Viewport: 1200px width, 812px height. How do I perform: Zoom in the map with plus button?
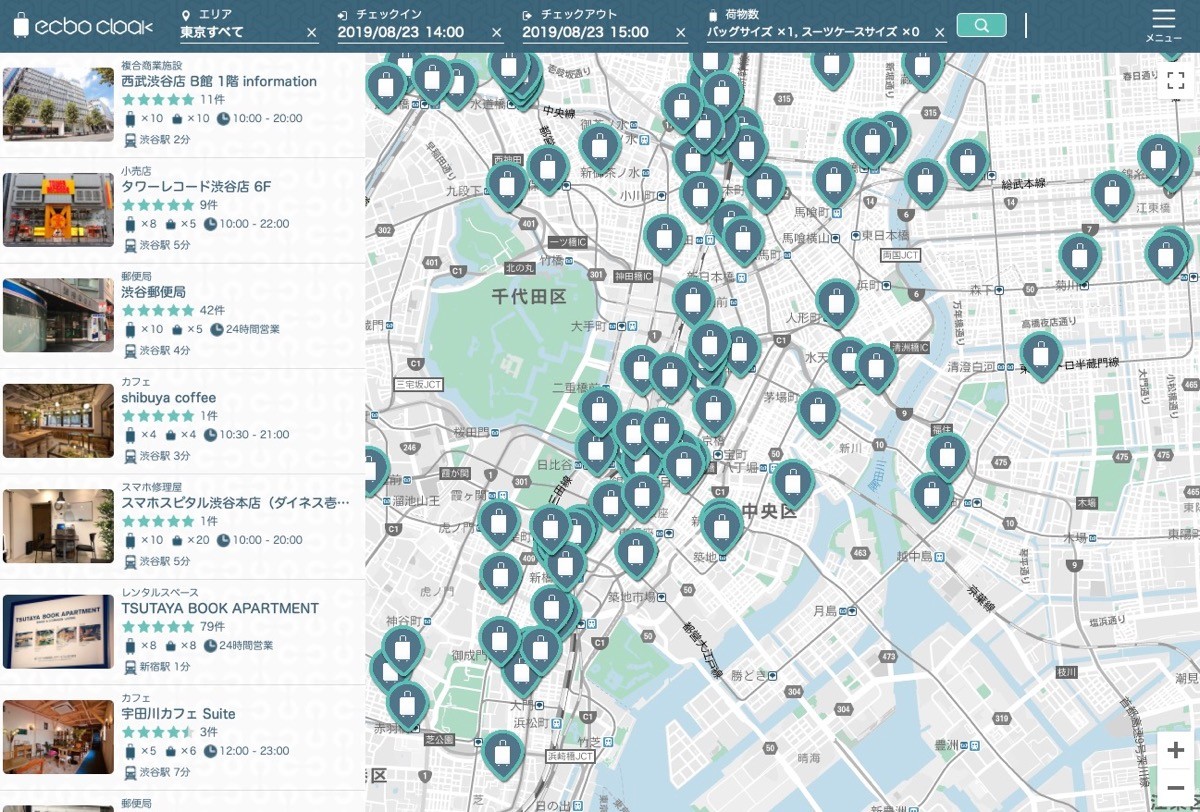1176,750
